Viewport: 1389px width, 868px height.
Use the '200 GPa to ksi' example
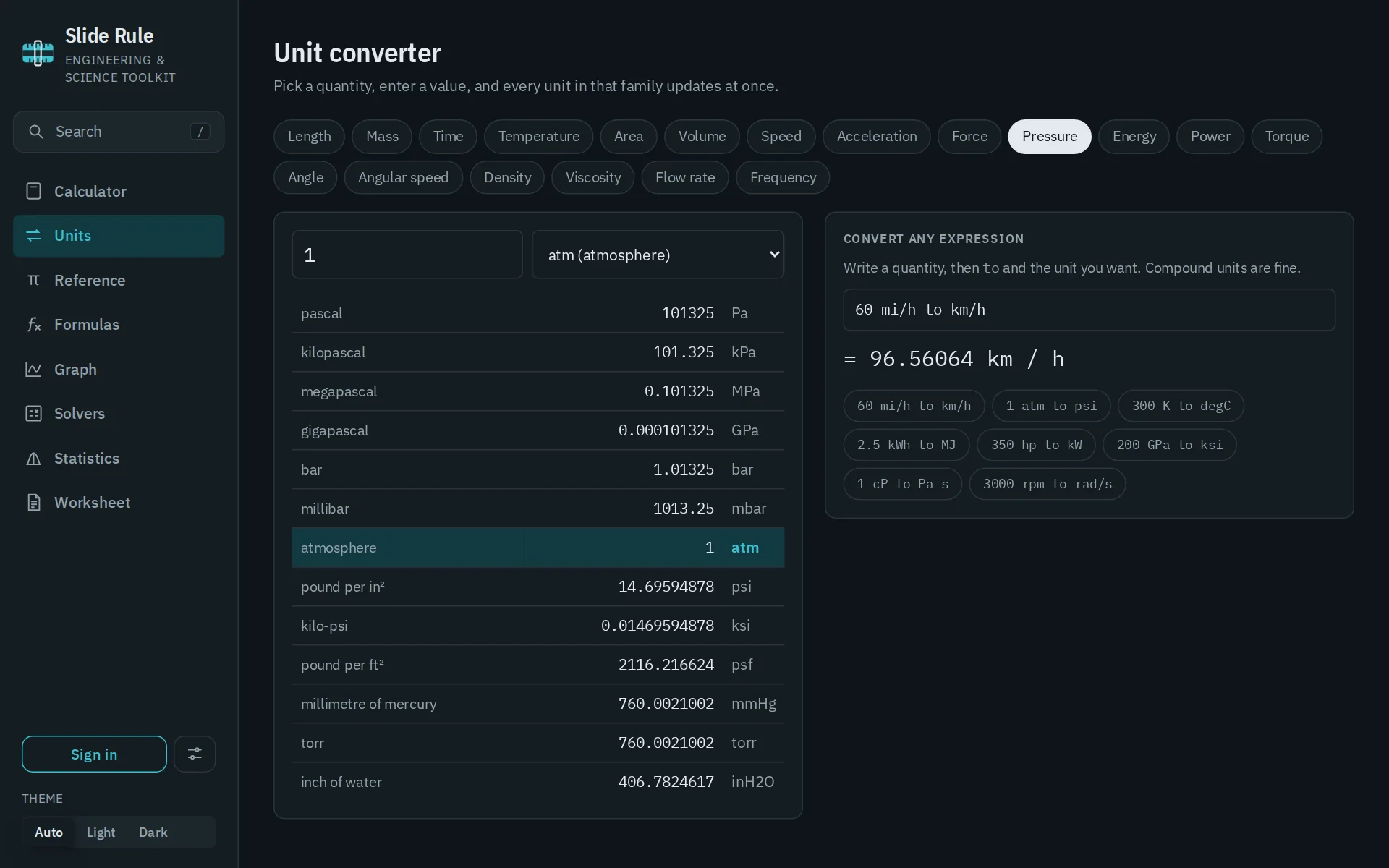click(x=1169, y=445)
